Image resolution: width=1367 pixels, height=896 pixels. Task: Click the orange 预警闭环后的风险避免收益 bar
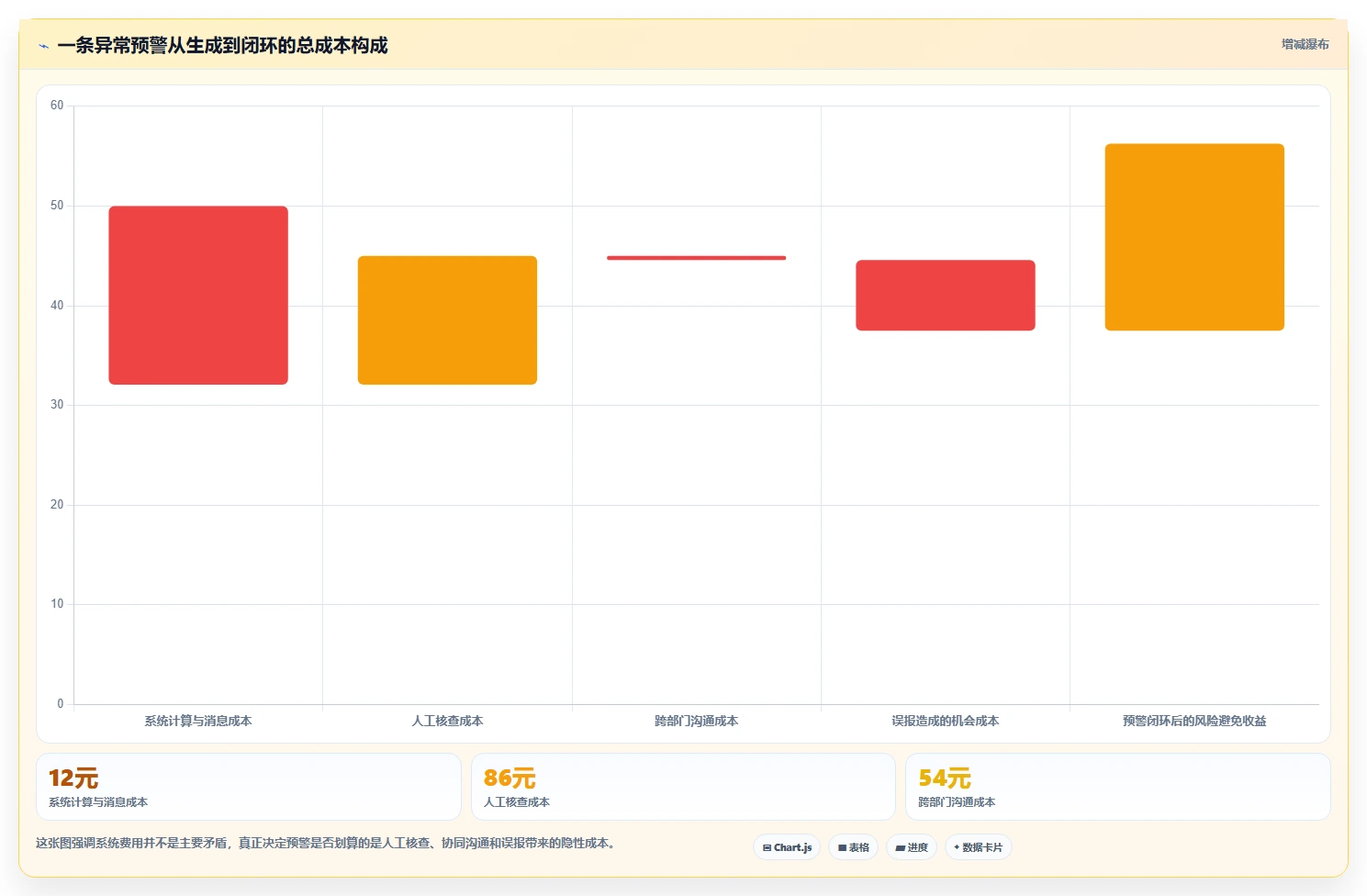click(1194, 237)
